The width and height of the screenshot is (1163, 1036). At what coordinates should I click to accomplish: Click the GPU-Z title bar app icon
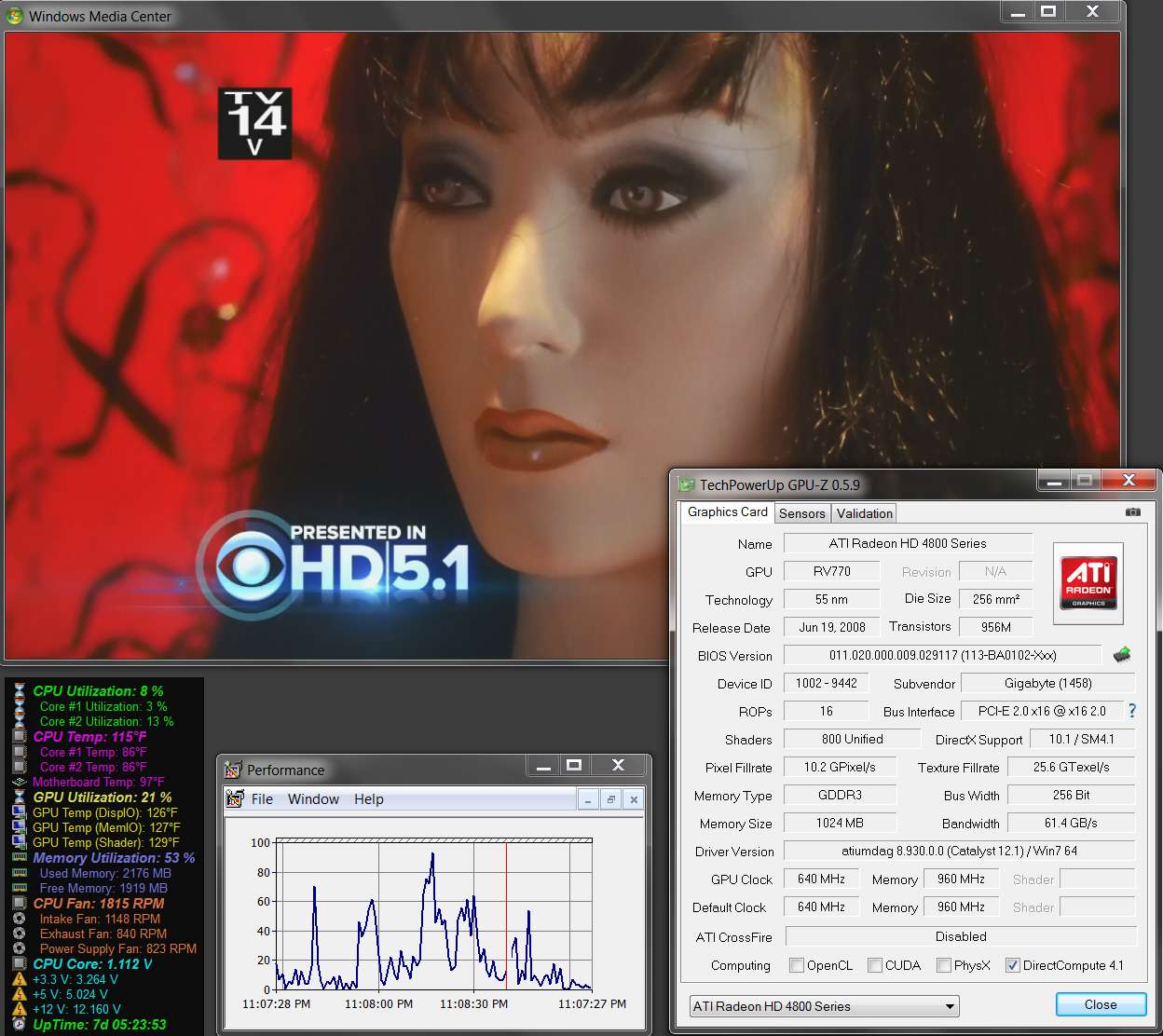coord(687,484)
